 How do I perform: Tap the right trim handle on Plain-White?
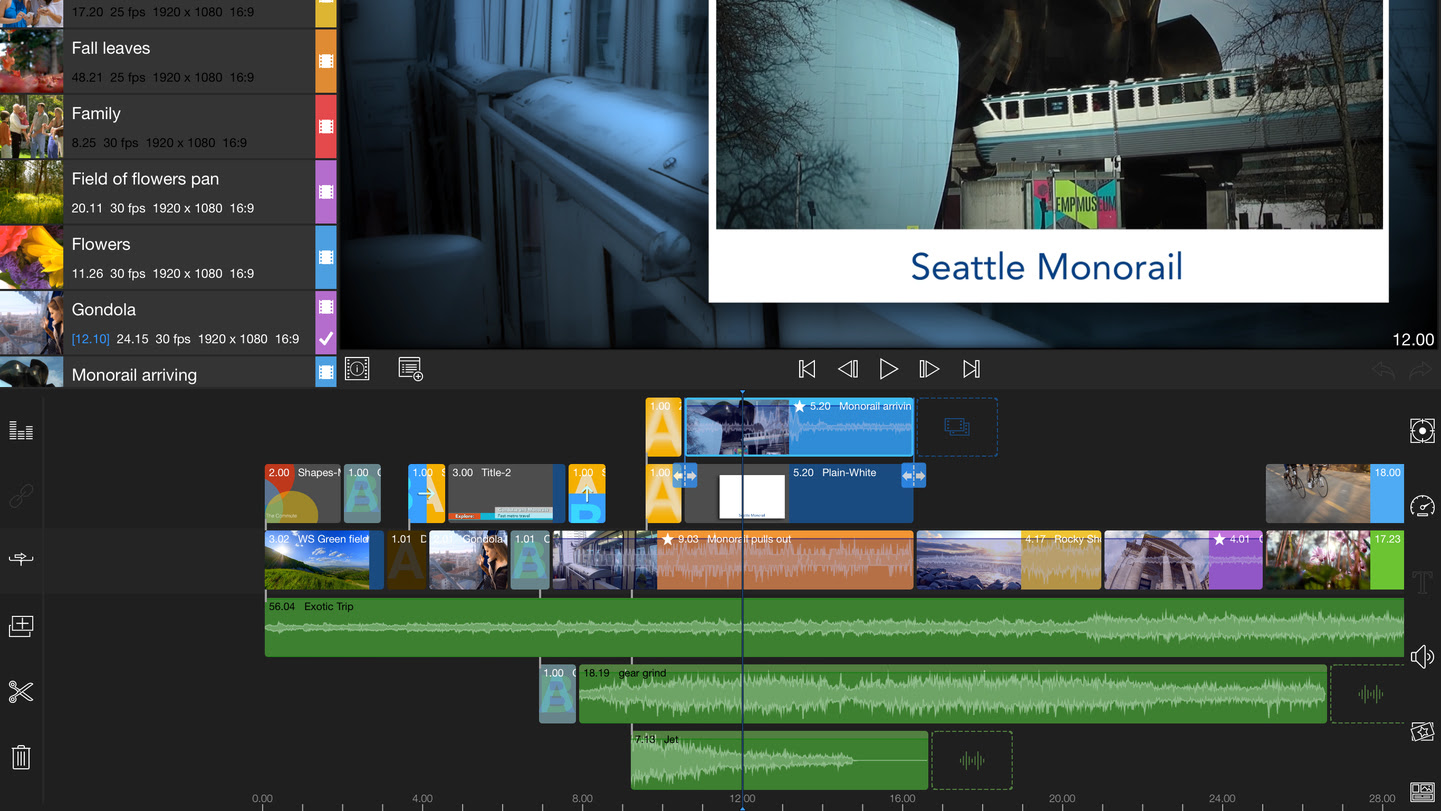(x=914, y=477)
